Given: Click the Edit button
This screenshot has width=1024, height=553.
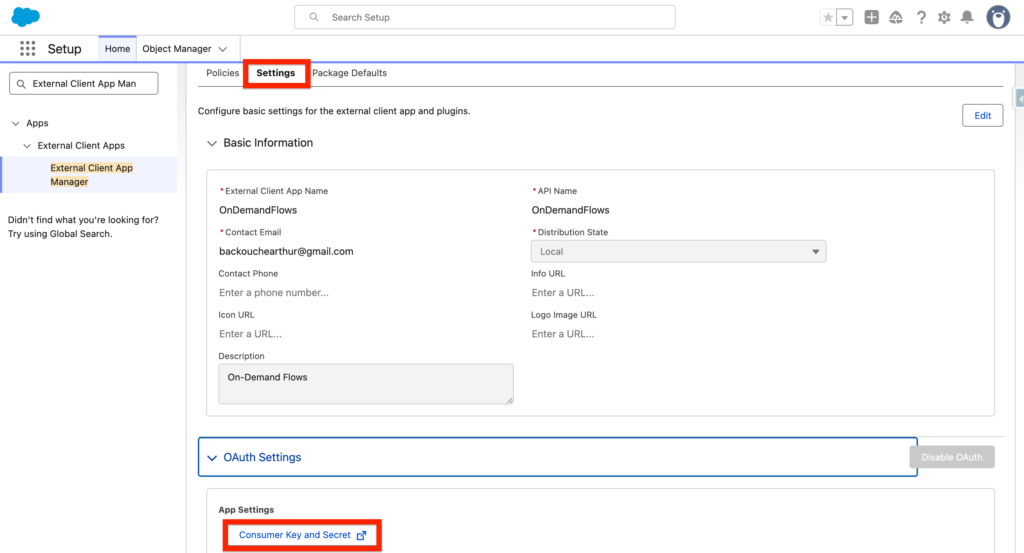Looking at the screenshot, I should 982,115.
